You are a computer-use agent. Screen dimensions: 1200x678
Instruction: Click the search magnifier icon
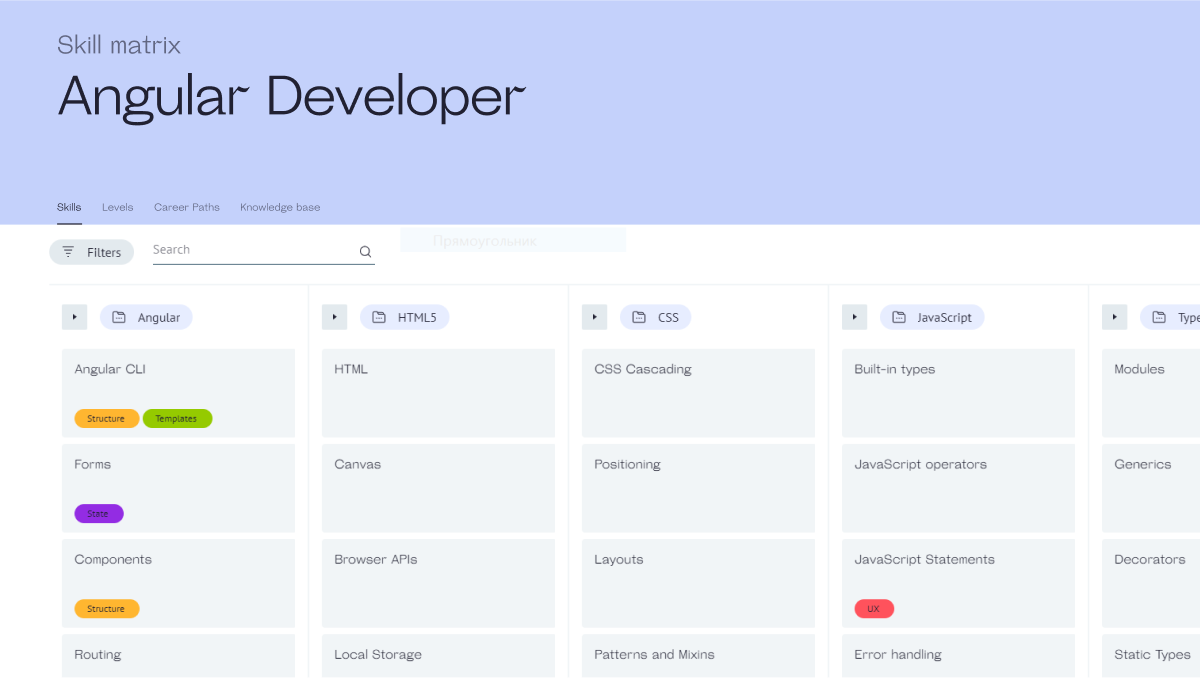[365, 252]
